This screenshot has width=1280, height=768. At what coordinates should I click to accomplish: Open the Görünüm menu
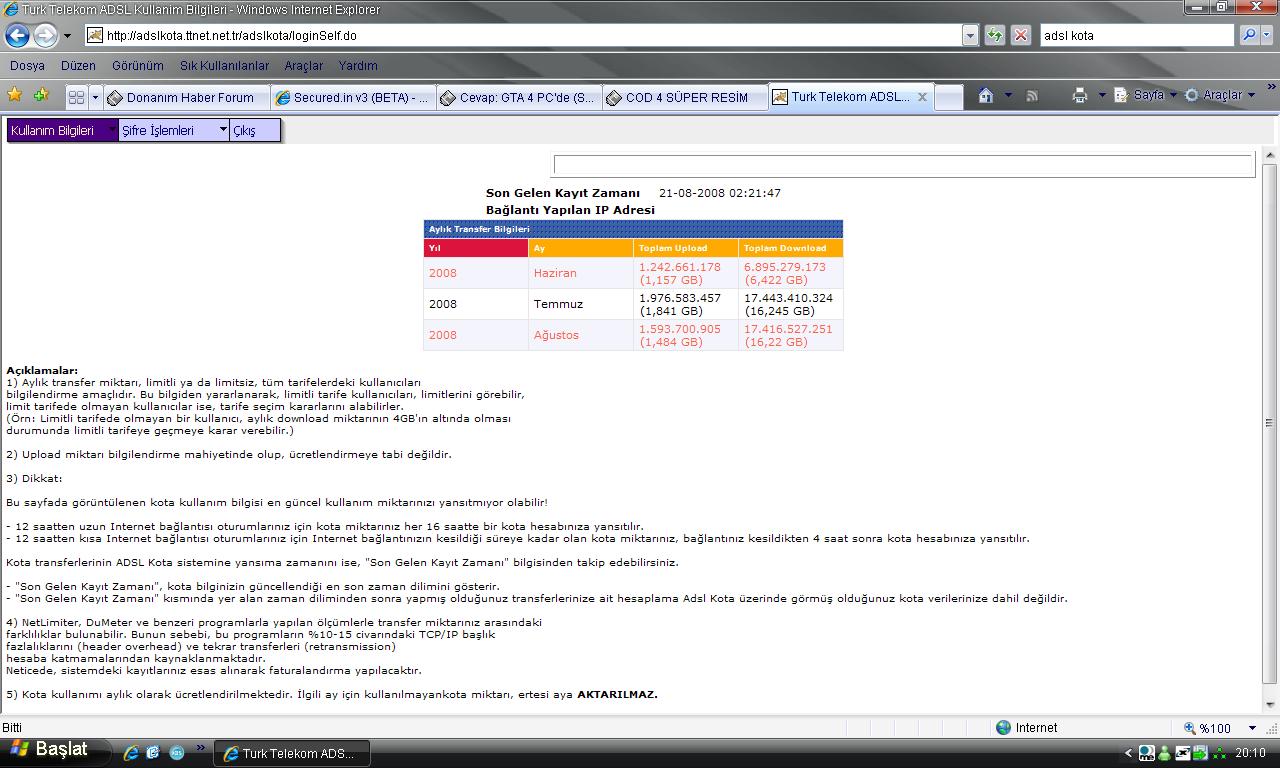[137, 65]
